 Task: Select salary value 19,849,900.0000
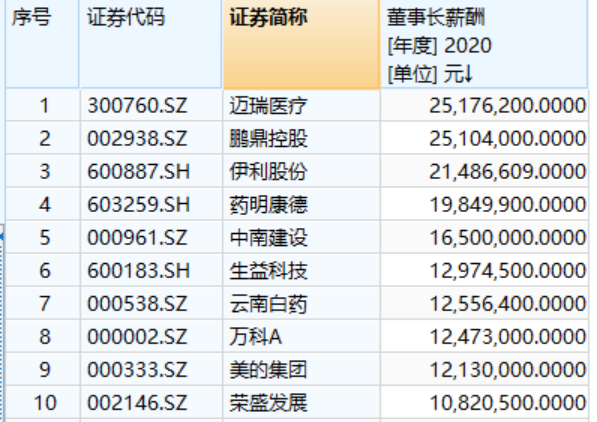point(484,205)
